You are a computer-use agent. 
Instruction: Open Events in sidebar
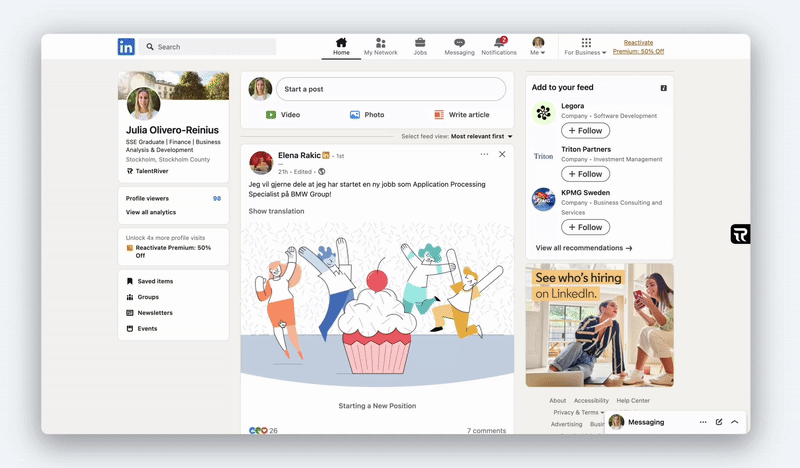coord(142,329)
